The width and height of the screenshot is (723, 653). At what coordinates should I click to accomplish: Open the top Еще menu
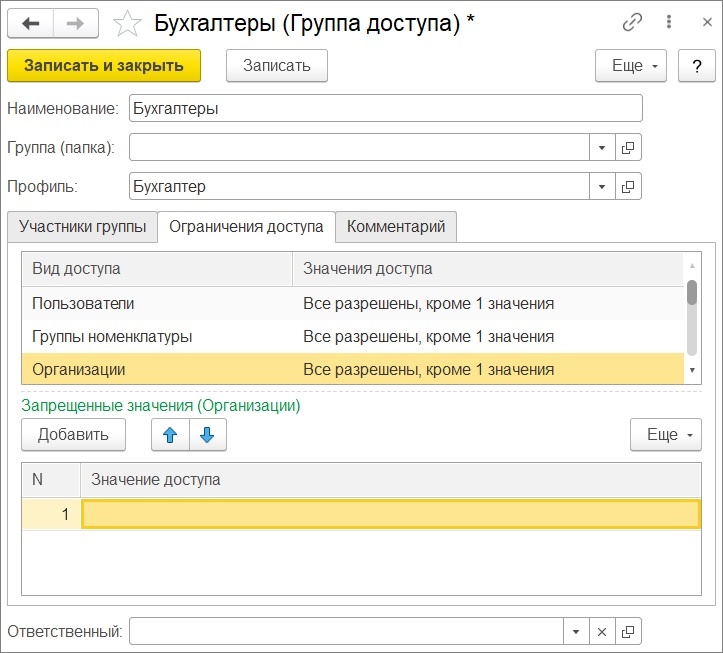(631, 65)
